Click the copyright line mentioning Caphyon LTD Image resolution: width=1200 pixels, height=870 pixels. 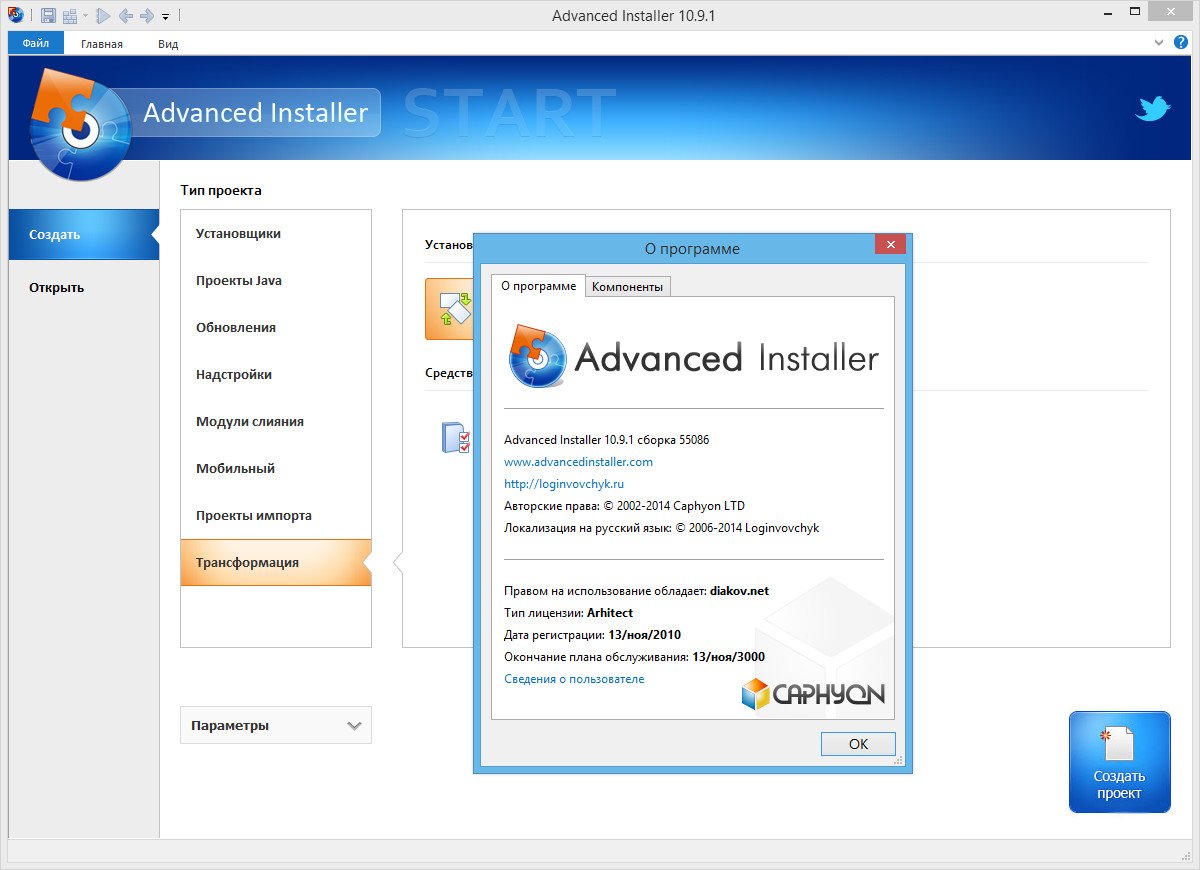[x=624, y=506]
